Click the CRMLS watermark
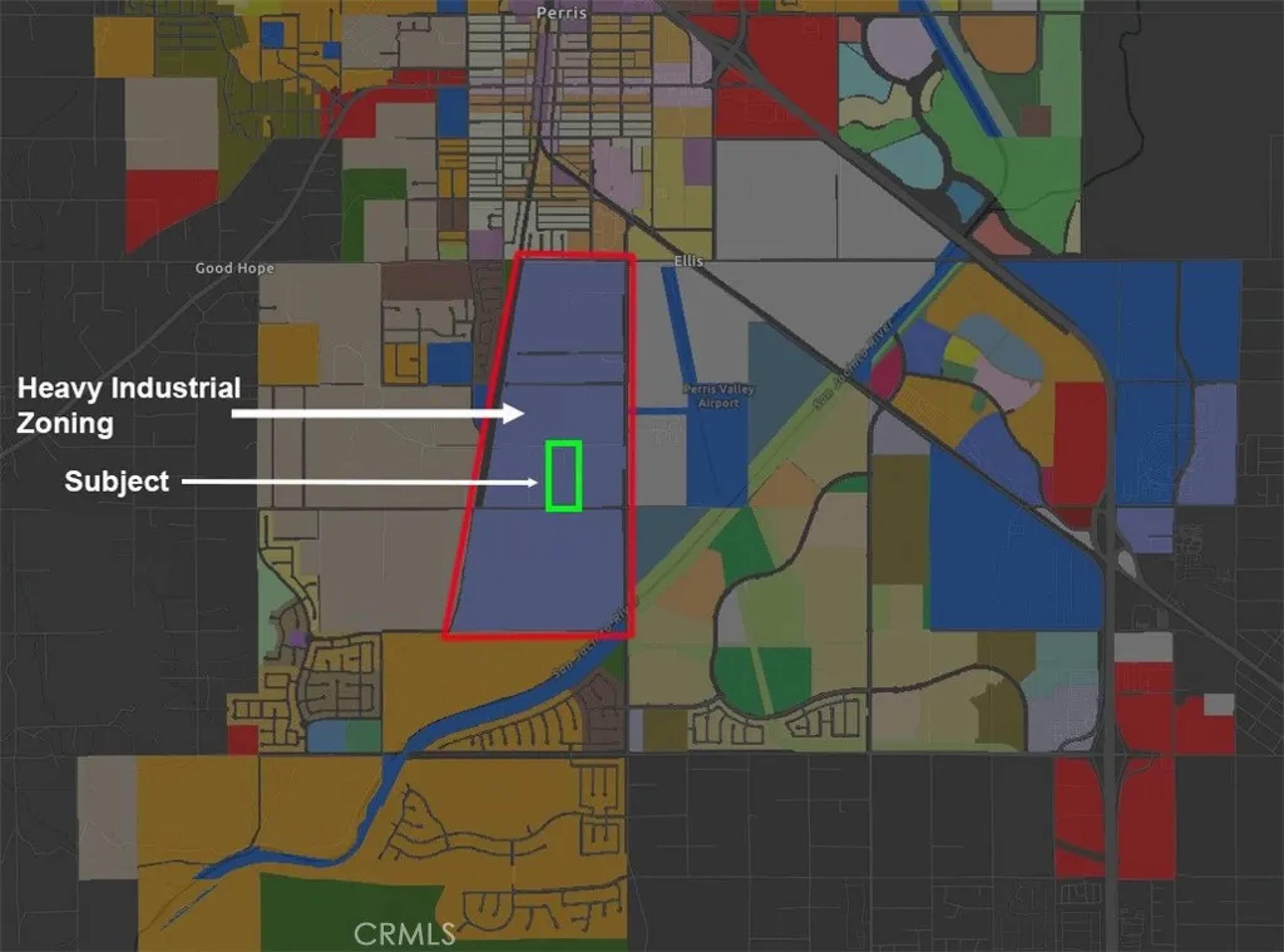The height and width of the screenshot is (952, 1284). 405,934
